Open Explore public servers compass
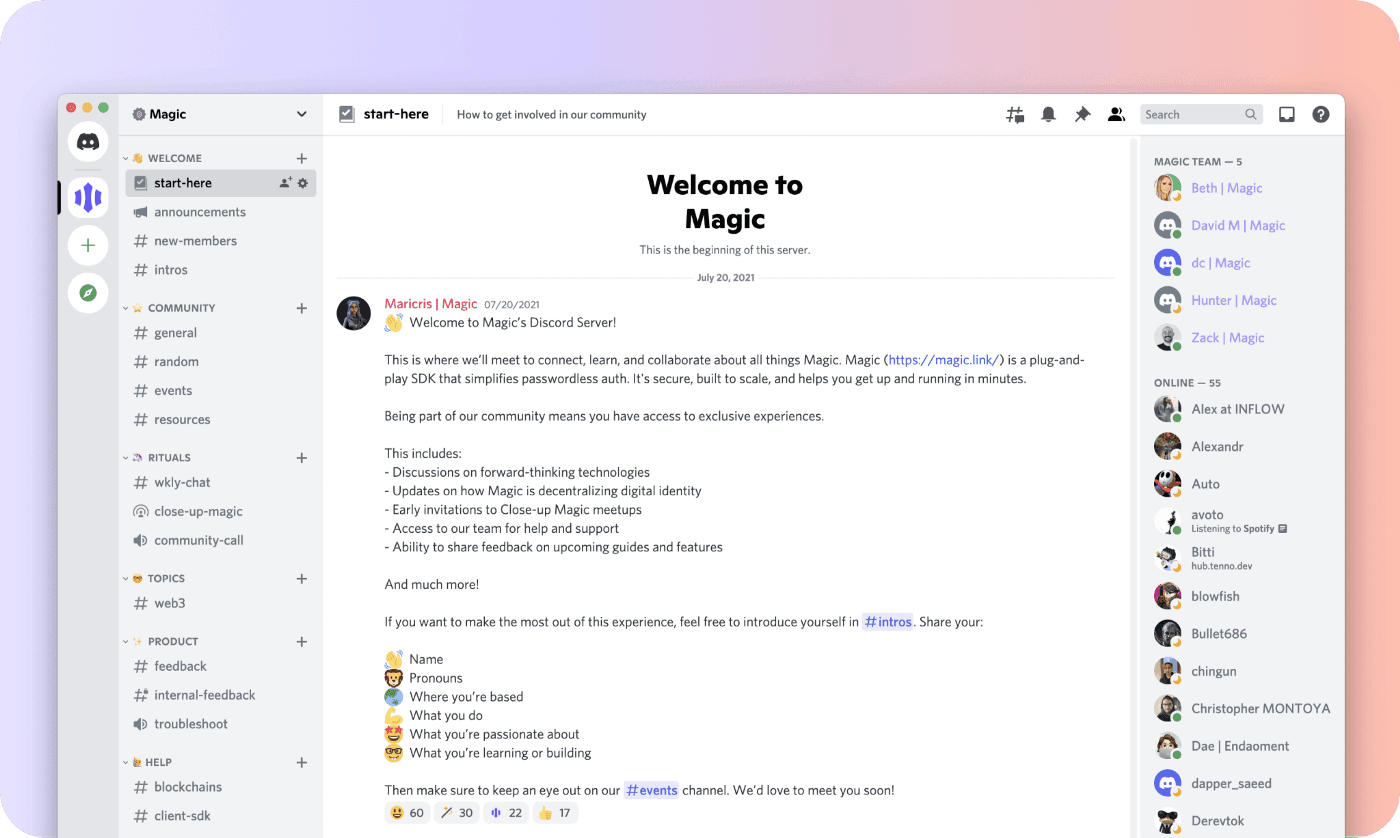 (x=88, y=293)
